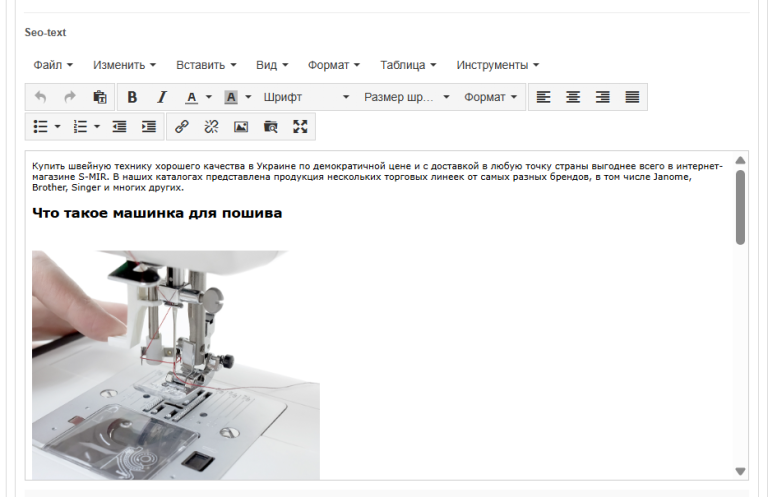Decrease paragraph indent
This screenshot has height=497, width=768.
(120, 127)
